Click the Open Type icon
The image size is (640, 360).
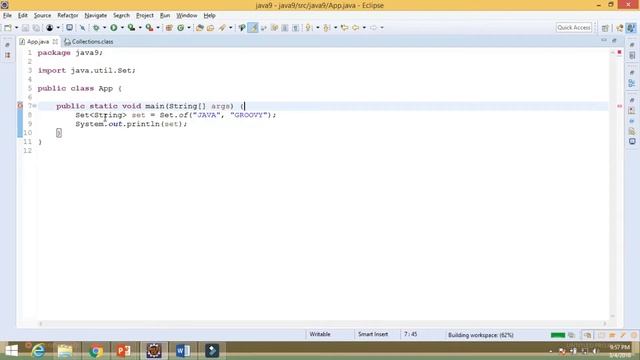(200, 28)
